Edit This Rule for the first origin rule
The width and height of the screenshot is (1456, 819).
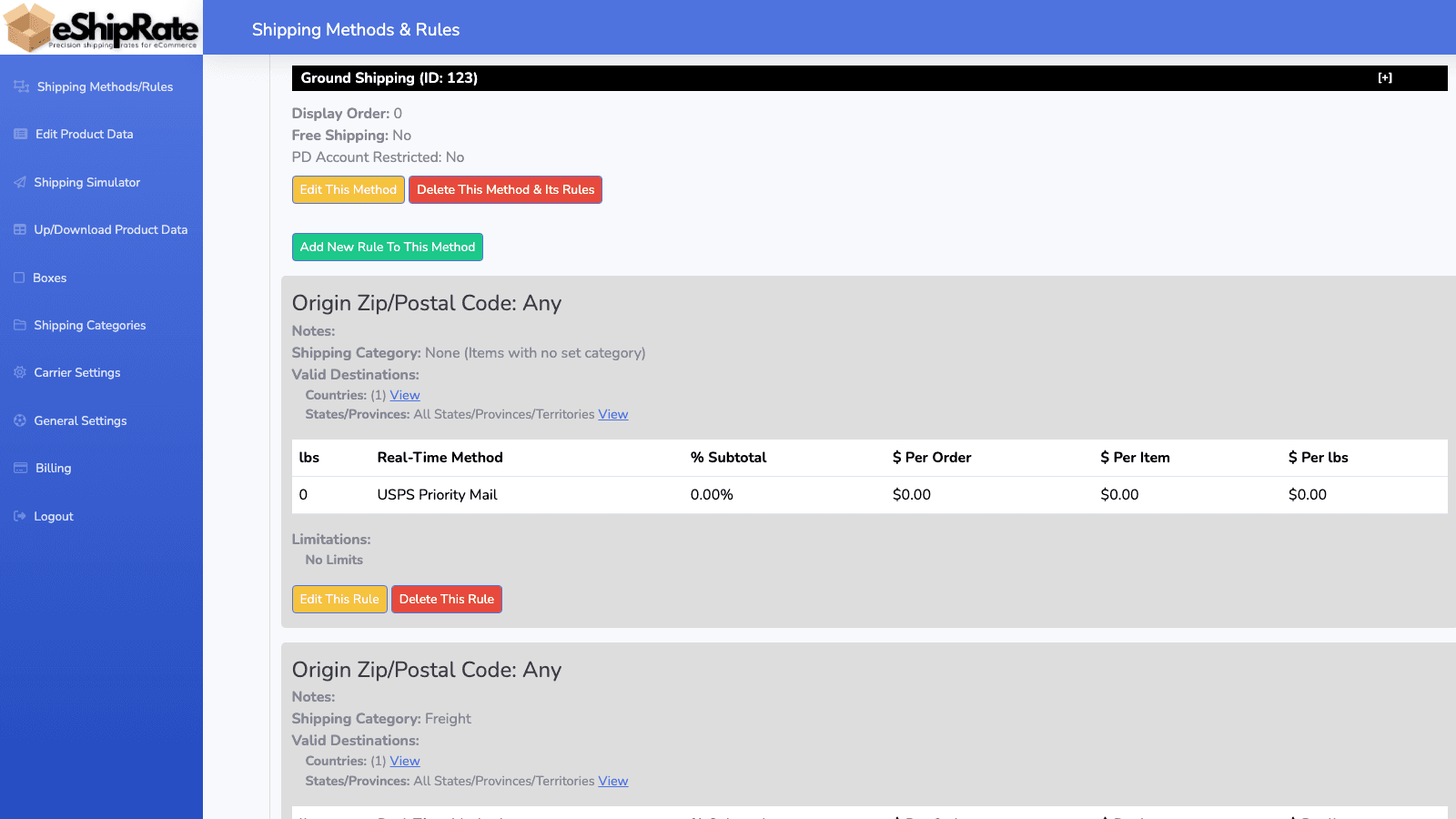[339, 599]
